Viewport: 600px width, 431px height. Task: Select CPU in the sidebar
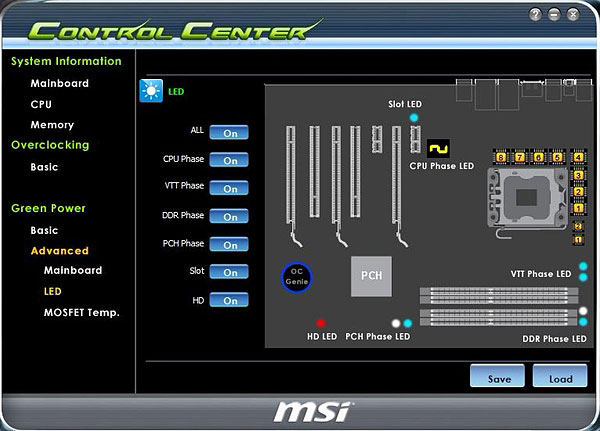point(41,104)
